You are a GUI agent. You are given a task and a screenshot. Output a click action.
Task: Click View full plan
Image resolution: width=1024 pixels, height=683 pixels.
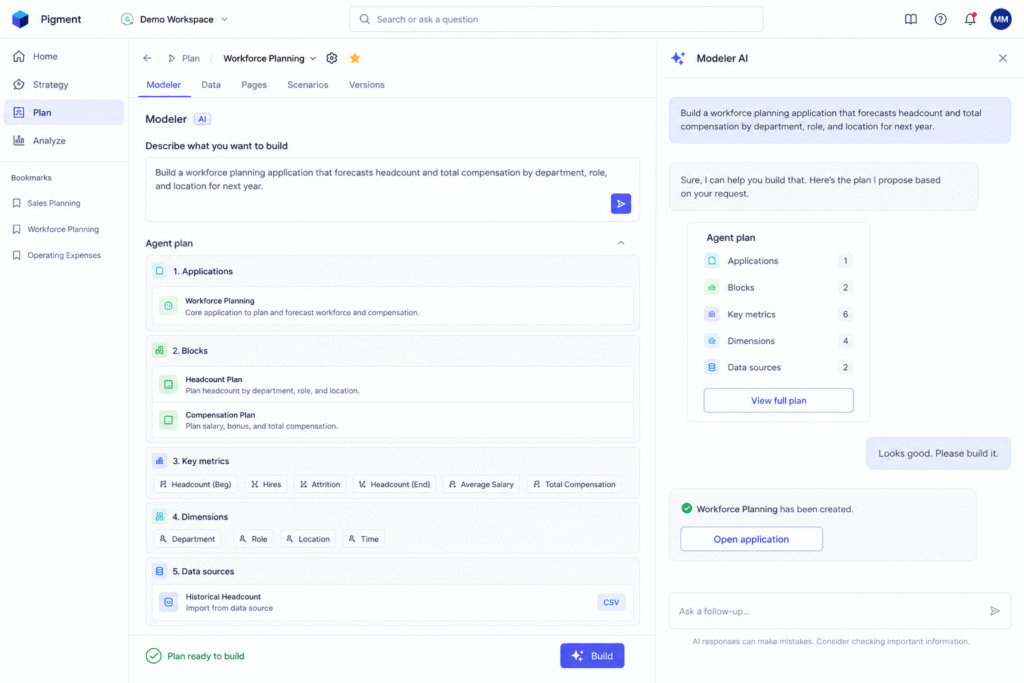tap(778, 400)
